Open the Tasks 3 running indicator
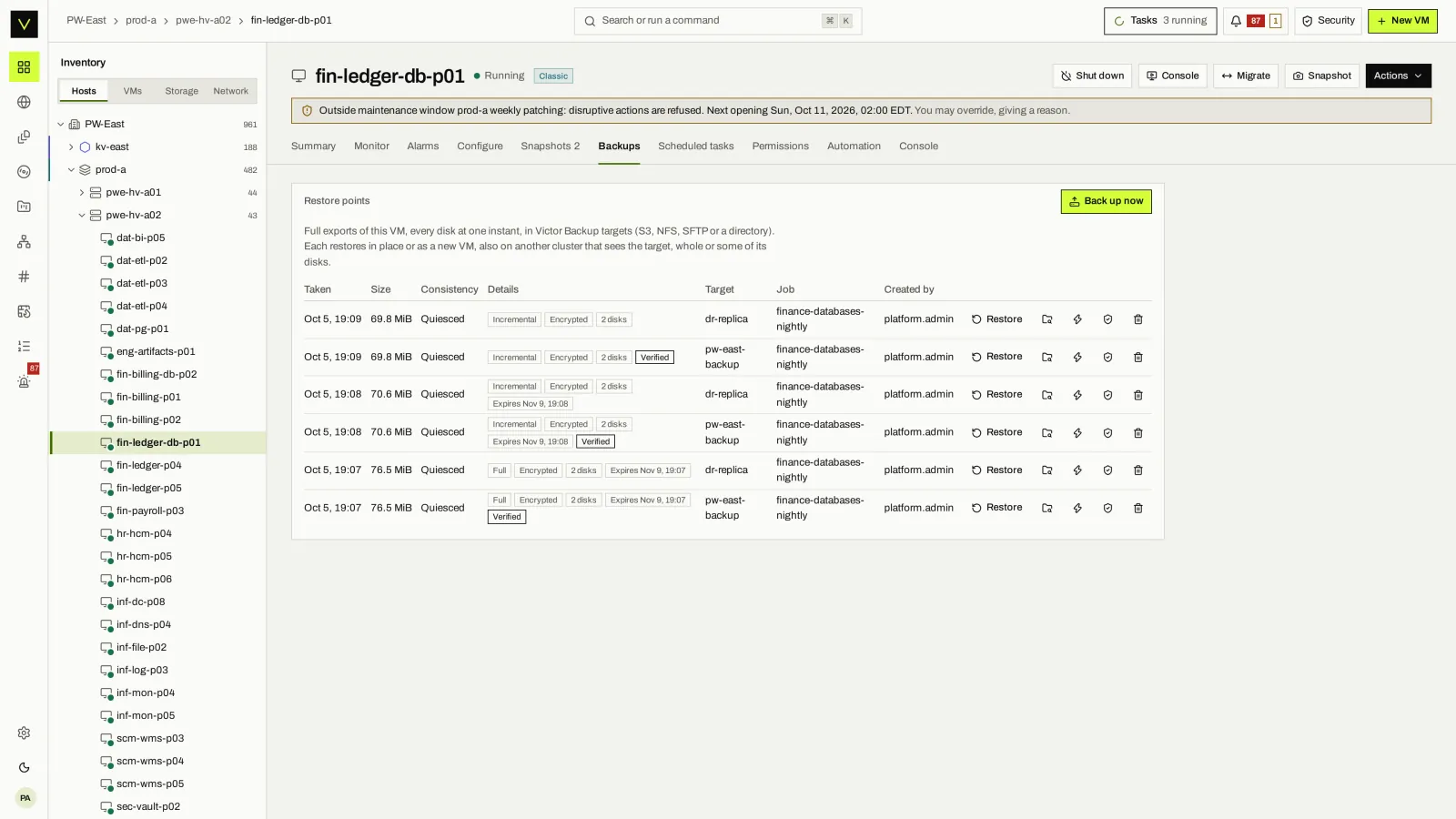Viewport: 1456px width, 819px height. pos(1160,21)
